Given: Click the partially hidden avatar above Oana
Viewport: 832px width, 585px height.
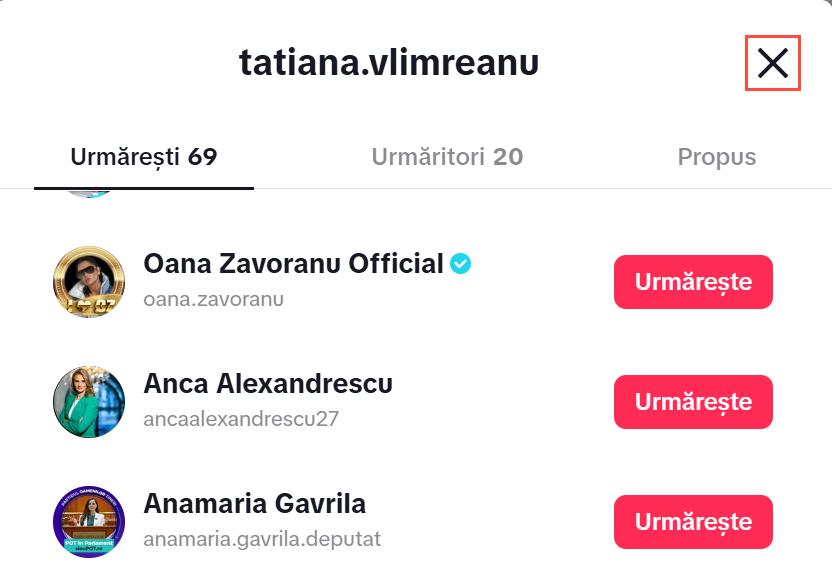Looking at the screenshot, I should [x=89, y=193].
